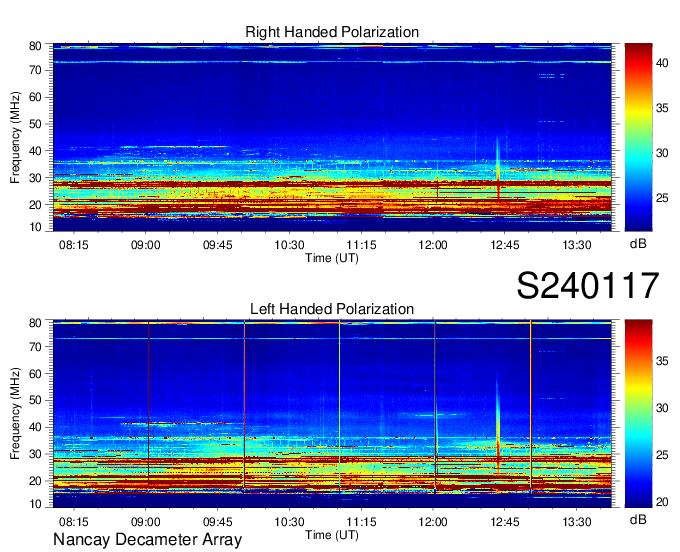The height and width of the screenshot is (552, 680).
Task: Click the Right Handed Polarization spectrogram
Action: [x=332, y=137]
